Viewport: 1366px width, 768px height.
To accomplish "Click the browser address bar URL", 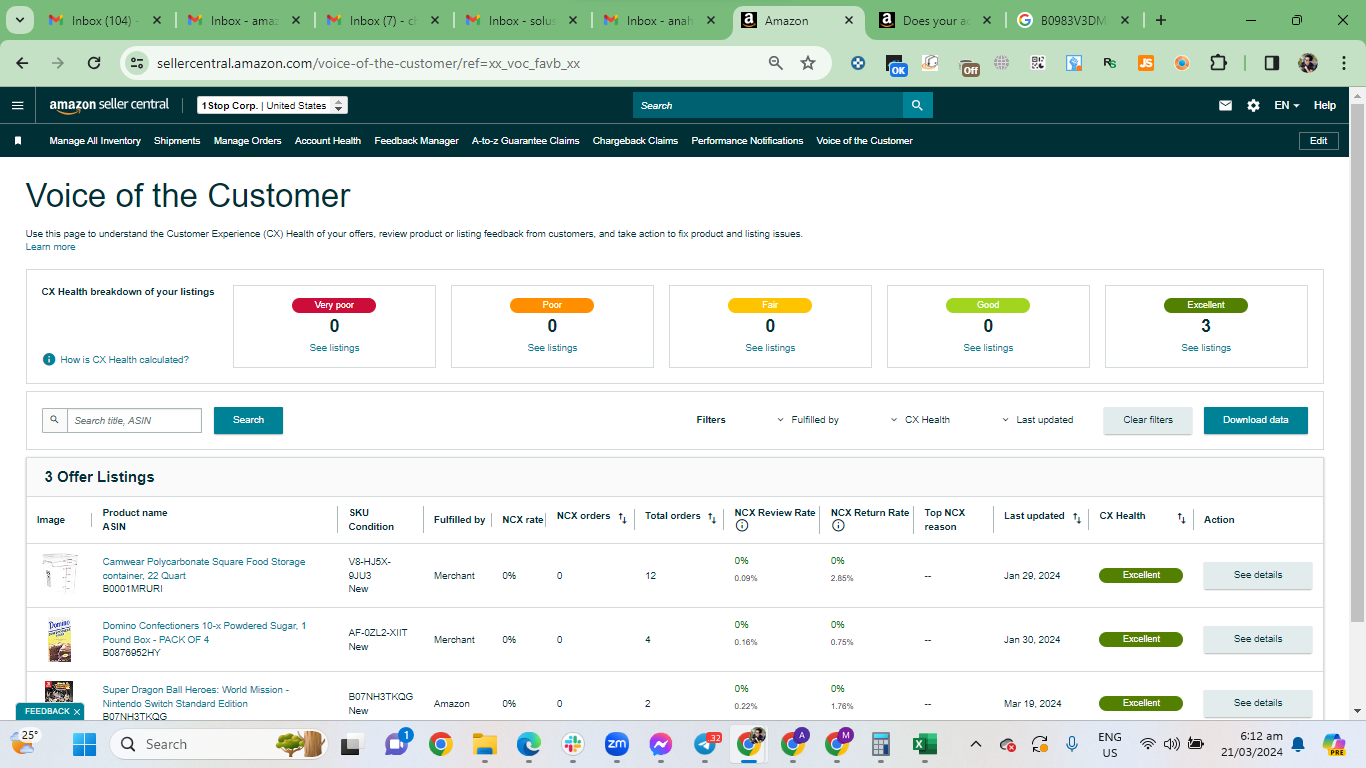I will point(368,63).
